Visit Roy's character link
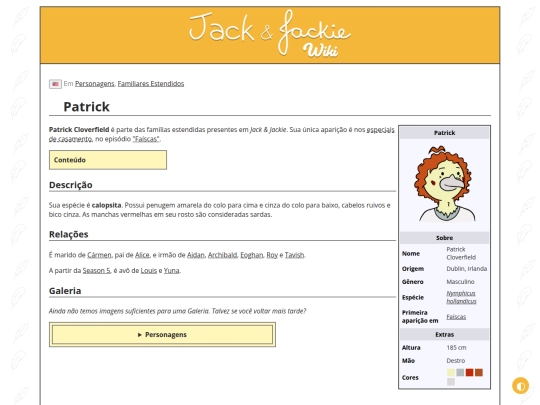540x405 pixels. tap(272, 255)
